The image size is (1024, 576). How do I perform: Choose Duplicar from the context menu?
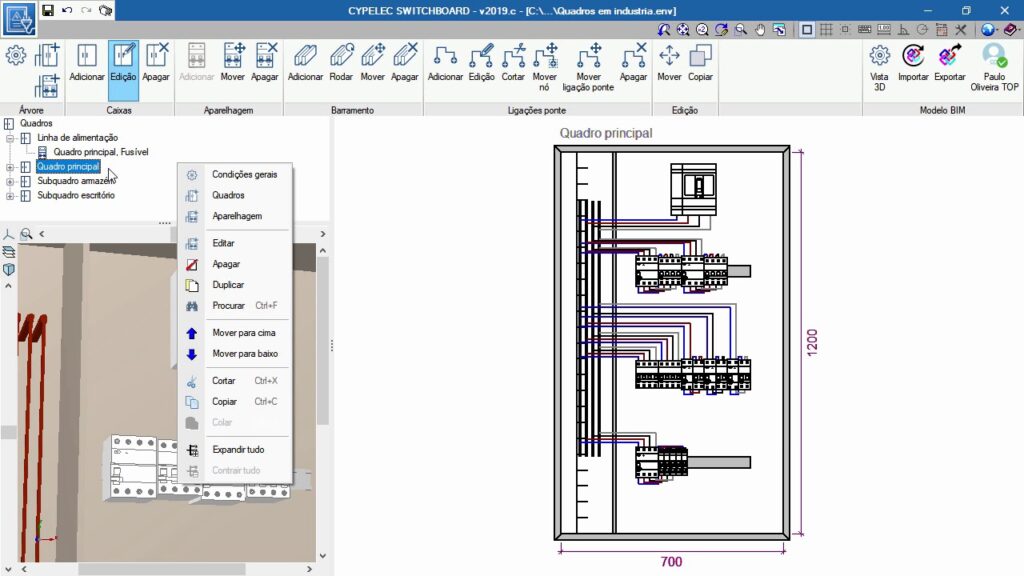tap(227, 285)
